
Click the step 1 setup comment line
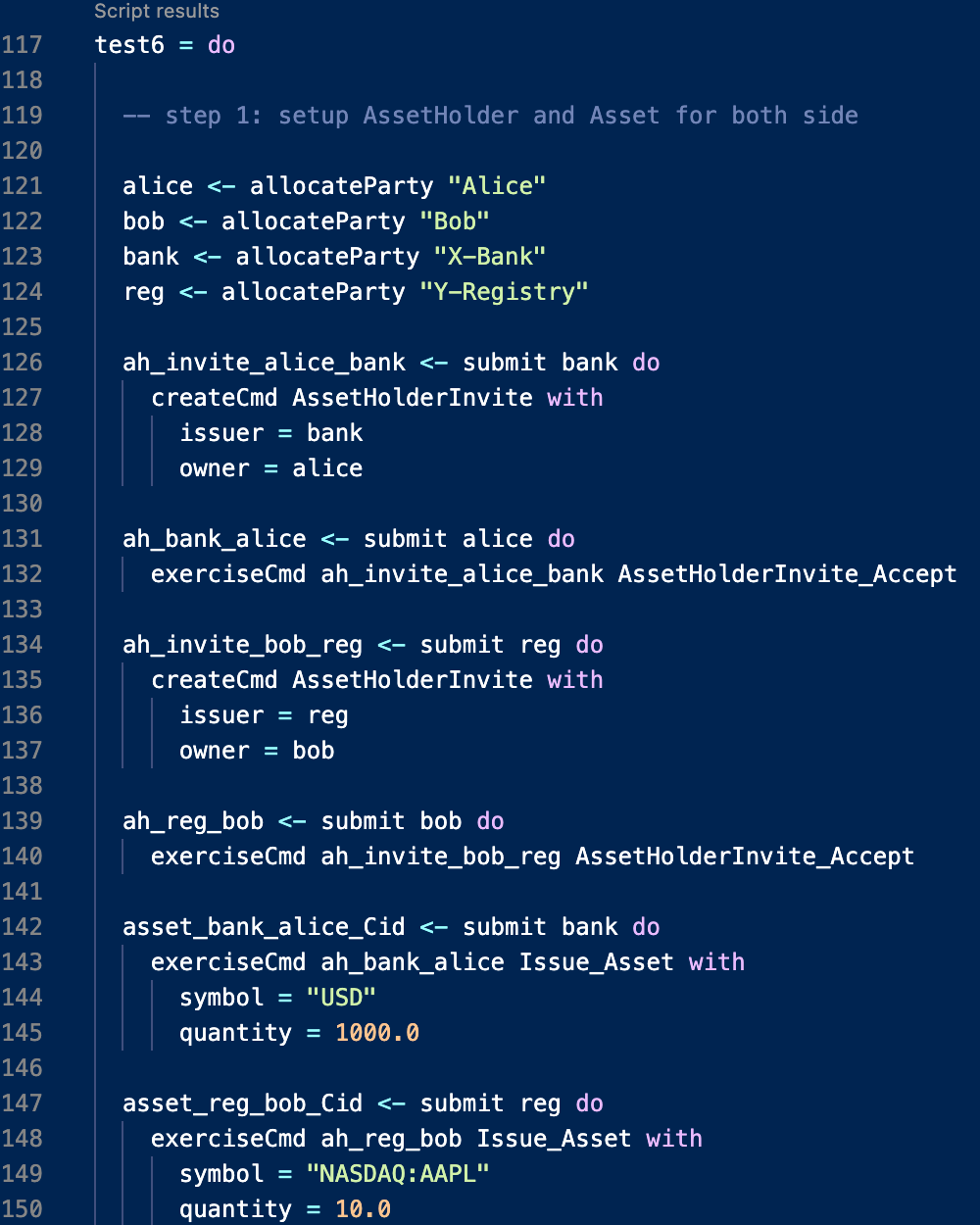click(x=490, y=116)
